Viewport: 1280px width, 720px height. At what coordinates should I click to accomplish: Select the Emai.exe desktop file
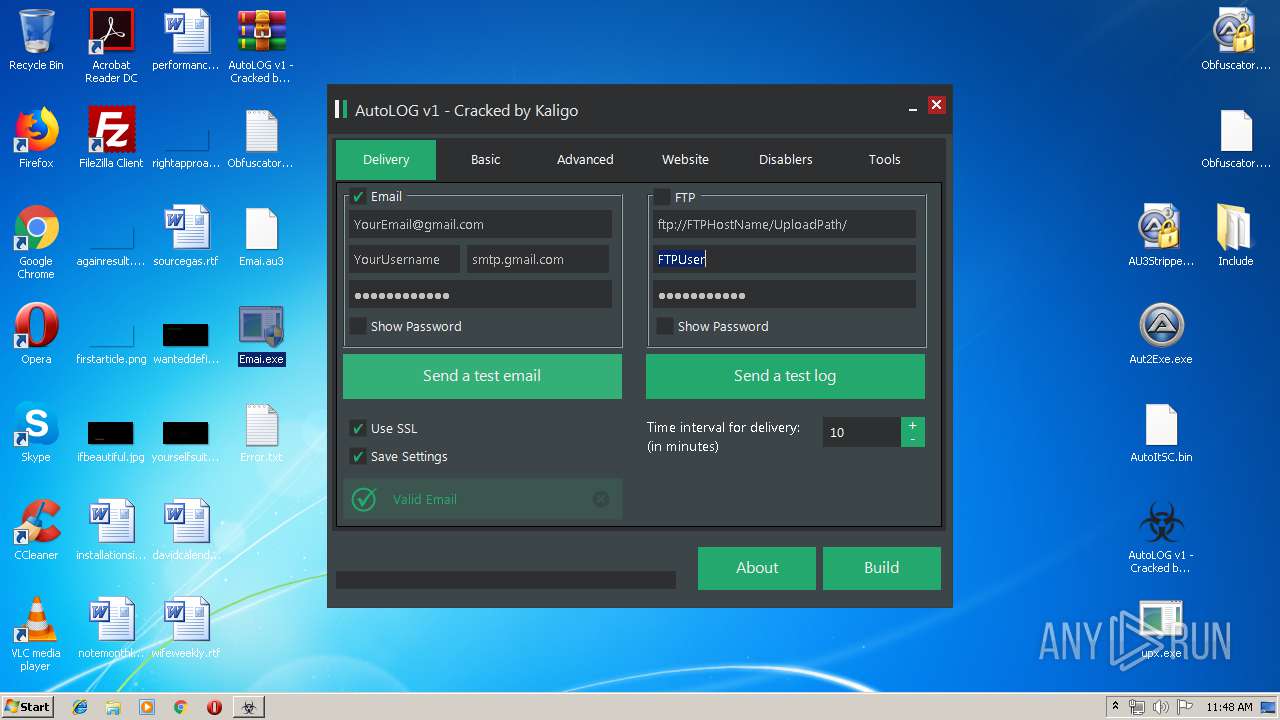pos(261,335)
